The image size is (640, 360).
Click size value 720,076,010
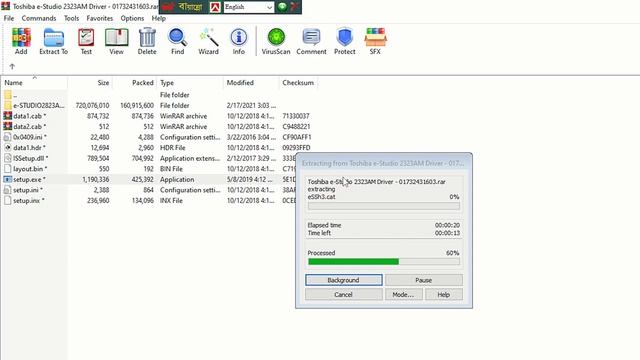tap(92, 105)
